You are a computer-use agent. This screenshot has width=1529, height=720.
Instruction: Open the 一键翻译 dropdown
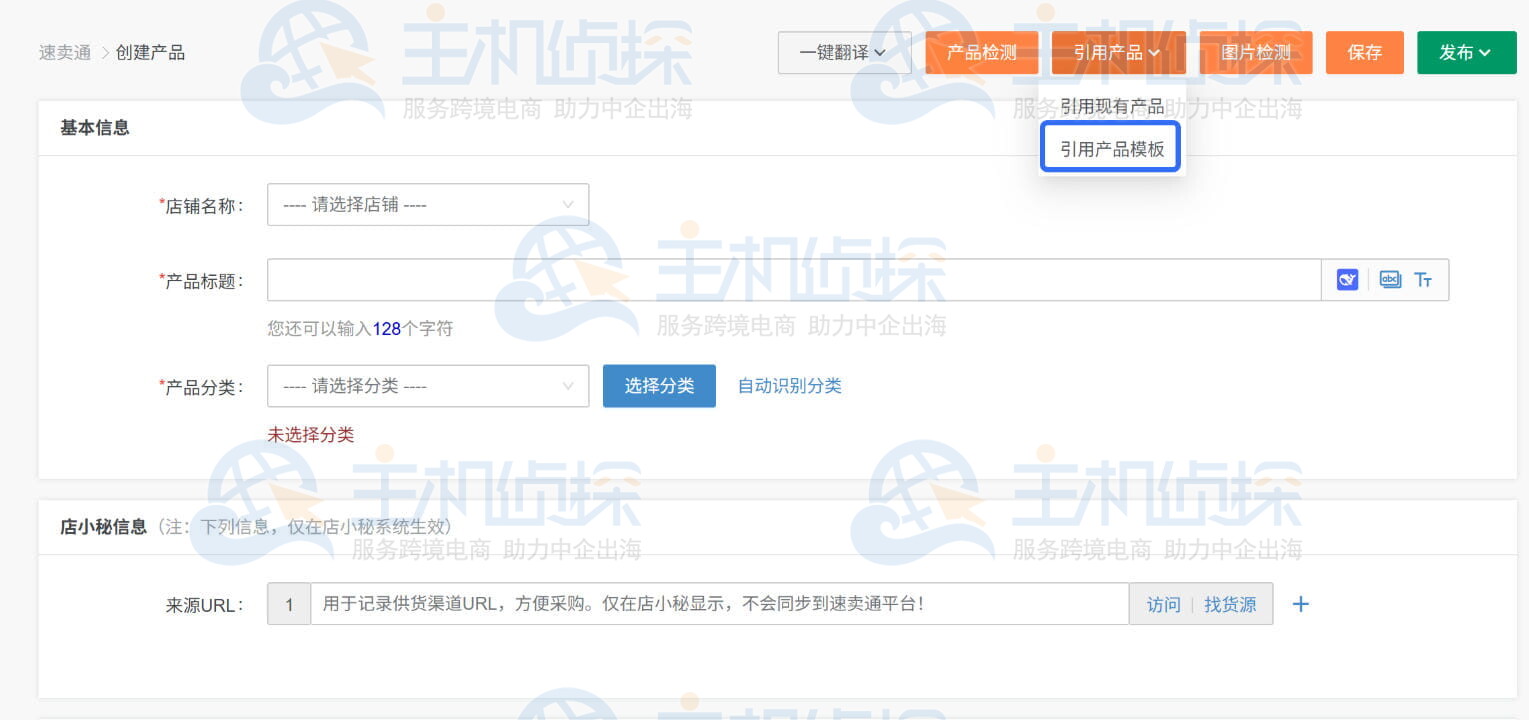[844, 52]
